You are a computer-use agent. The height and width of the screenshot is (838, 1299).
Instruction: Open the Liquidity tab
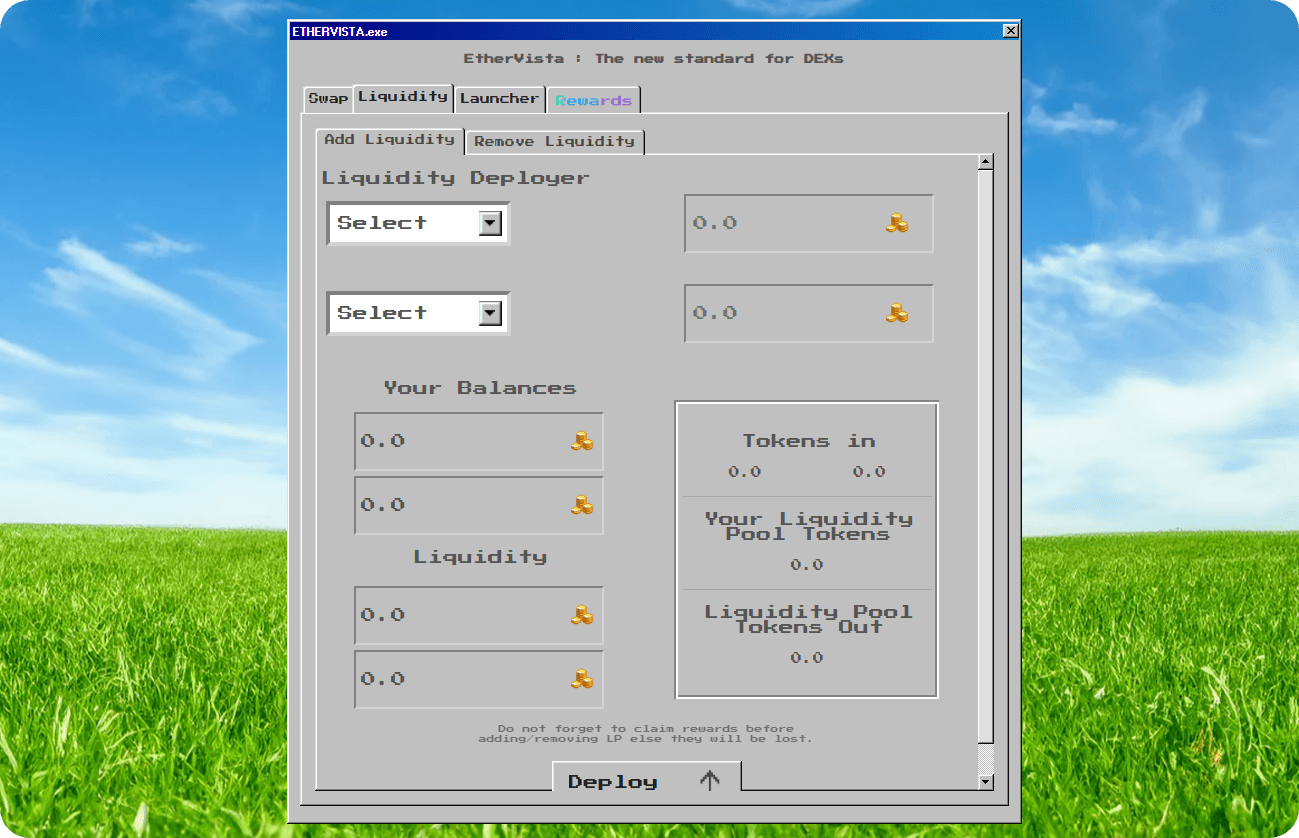tap(403, 97)
